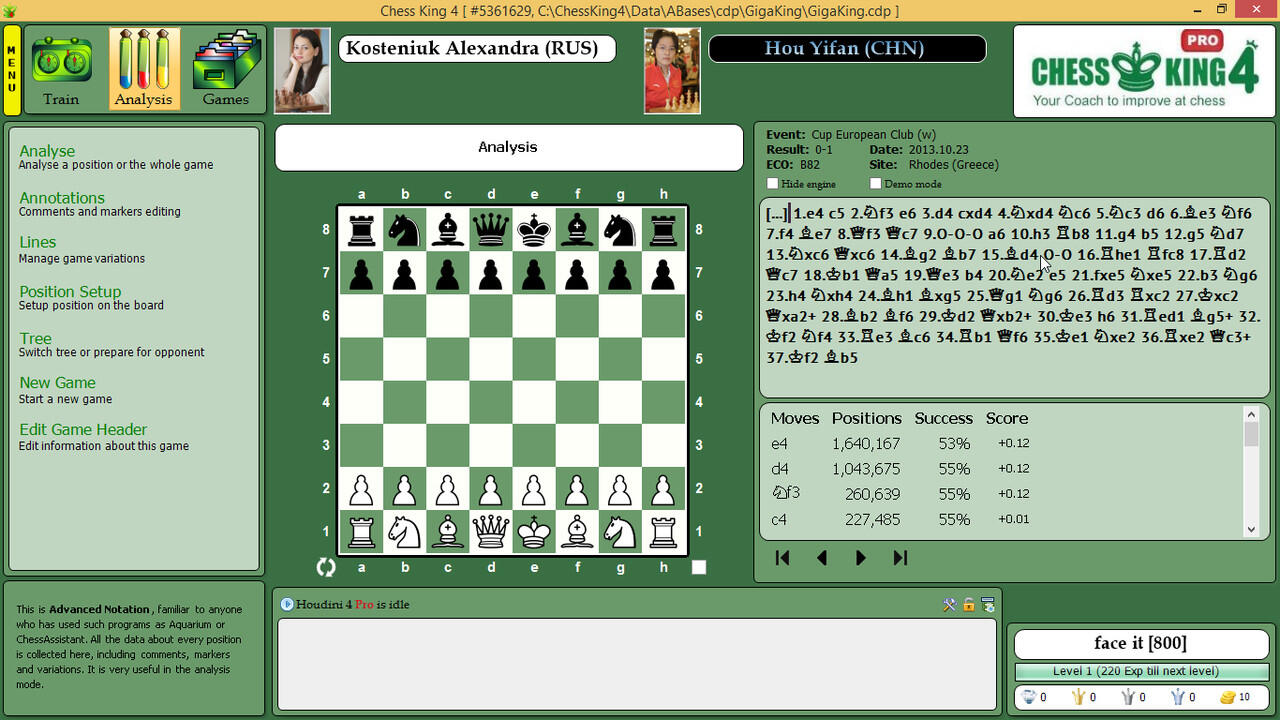The height and width of the screenshot is (720, 1280).
Task: Click the Kosteniuk Alexandra (RUS) name box
Action: click(477, 49)
